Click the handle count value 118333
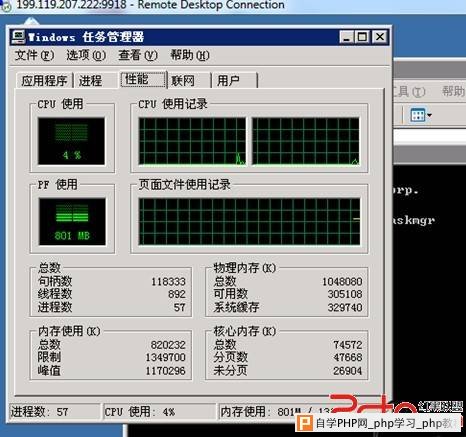Viewport: 466px width, 437px height. click(168, 282)
